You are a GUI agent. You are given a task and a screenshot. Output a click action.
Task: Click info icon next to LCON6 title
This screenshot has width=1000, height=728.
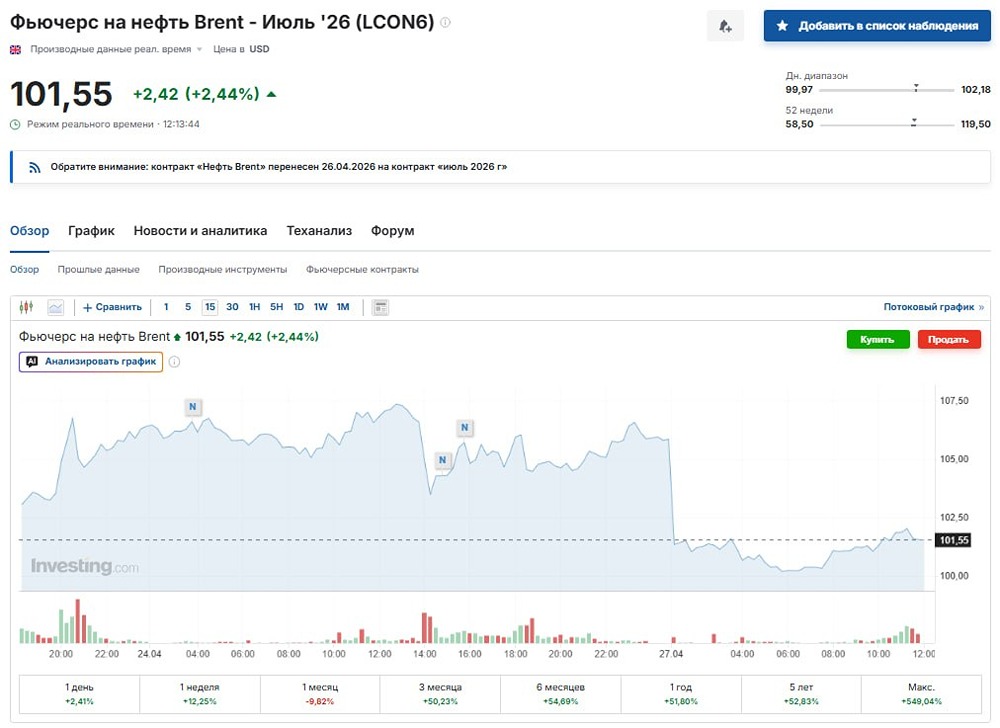click(445, 22)
